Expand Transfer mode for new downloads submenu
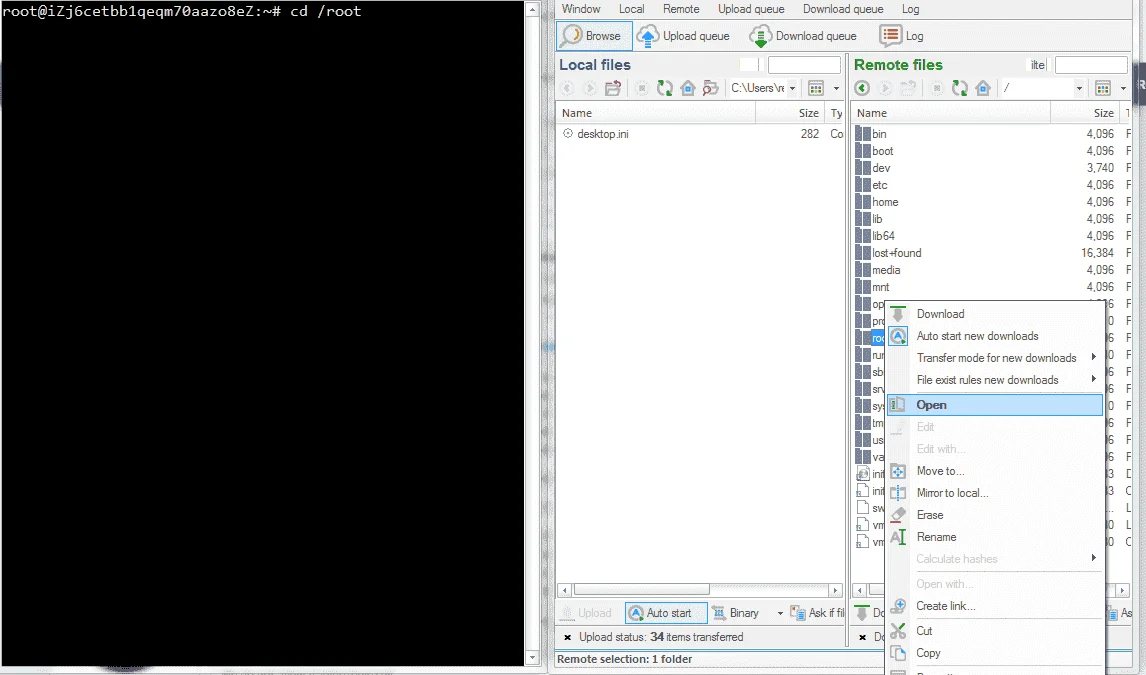The height and width of the screenshot is (675, 1146). (994, 358)
